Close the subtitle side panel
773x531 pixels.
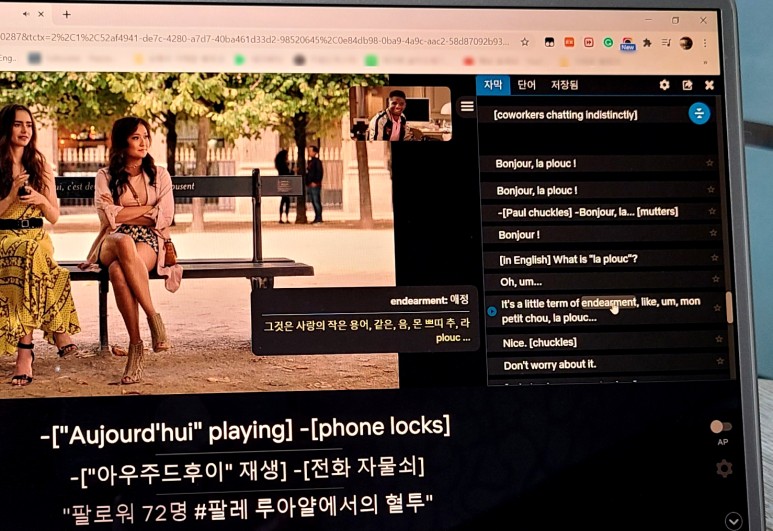709,85
